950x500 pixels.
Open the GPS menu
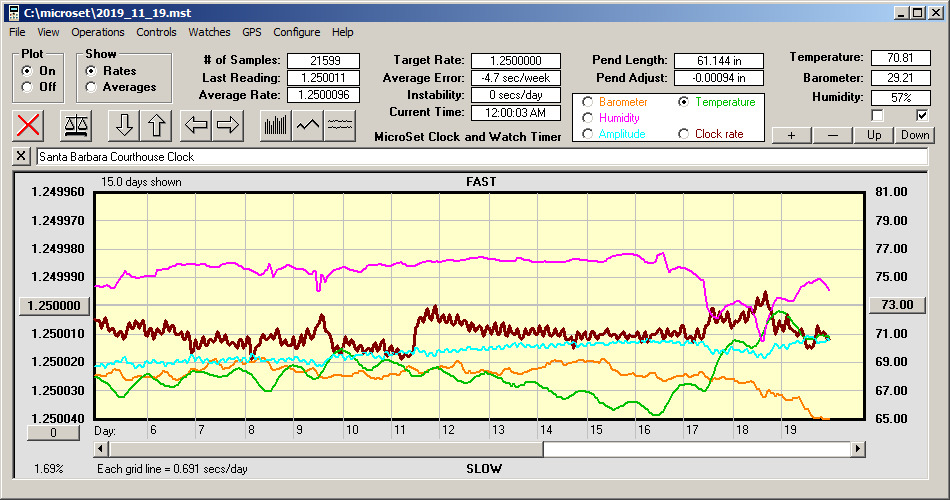[x=251, y=32]
